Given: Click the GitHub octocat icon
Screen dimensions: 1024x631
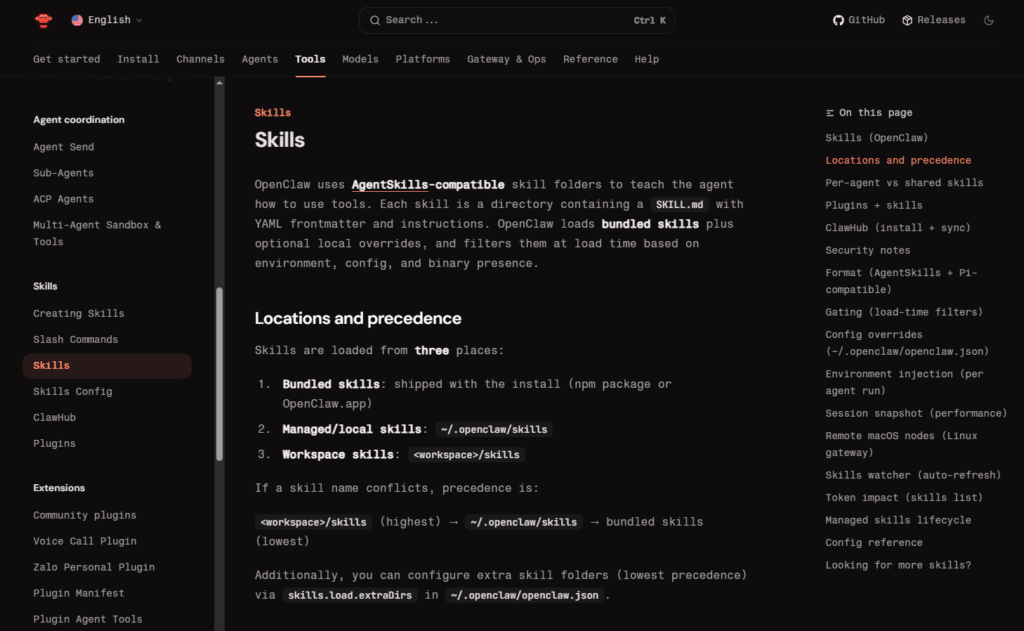Looking at the screenshot, I should point(838,20).
